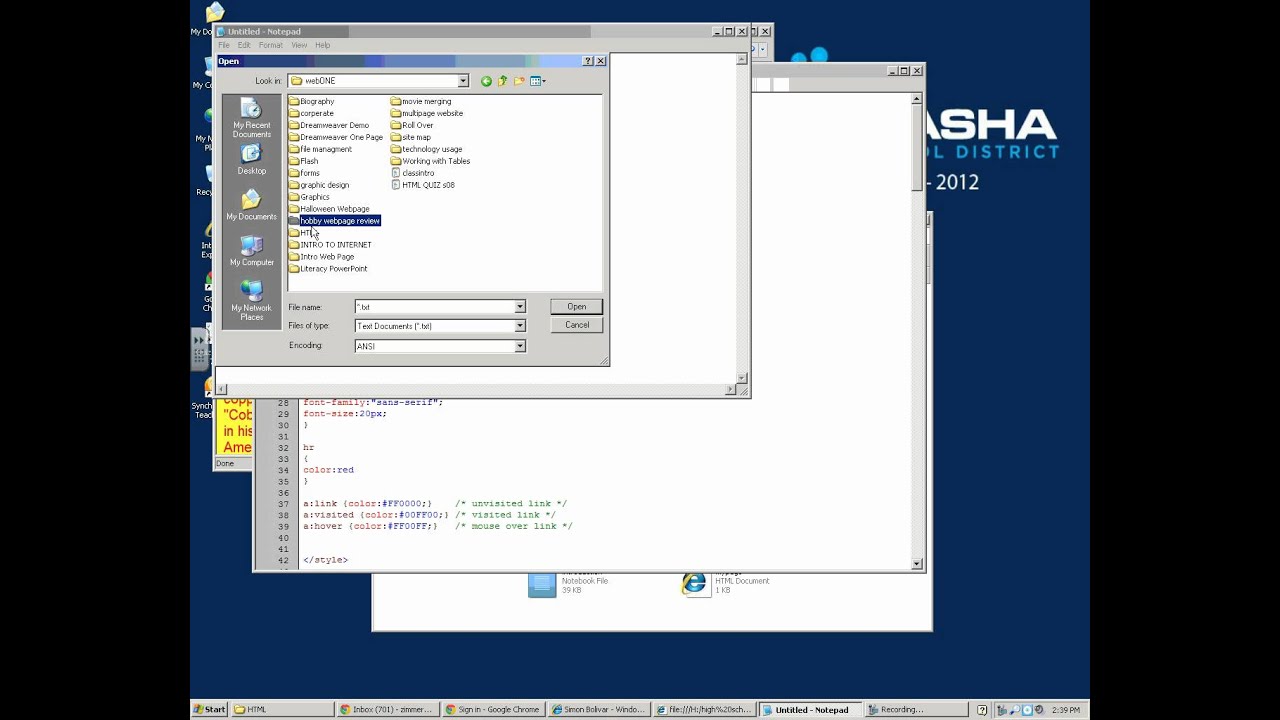1280x720 pixels.
Task: Select the HTML QUIZ s08 file
Action: click(x=423, y=185)
